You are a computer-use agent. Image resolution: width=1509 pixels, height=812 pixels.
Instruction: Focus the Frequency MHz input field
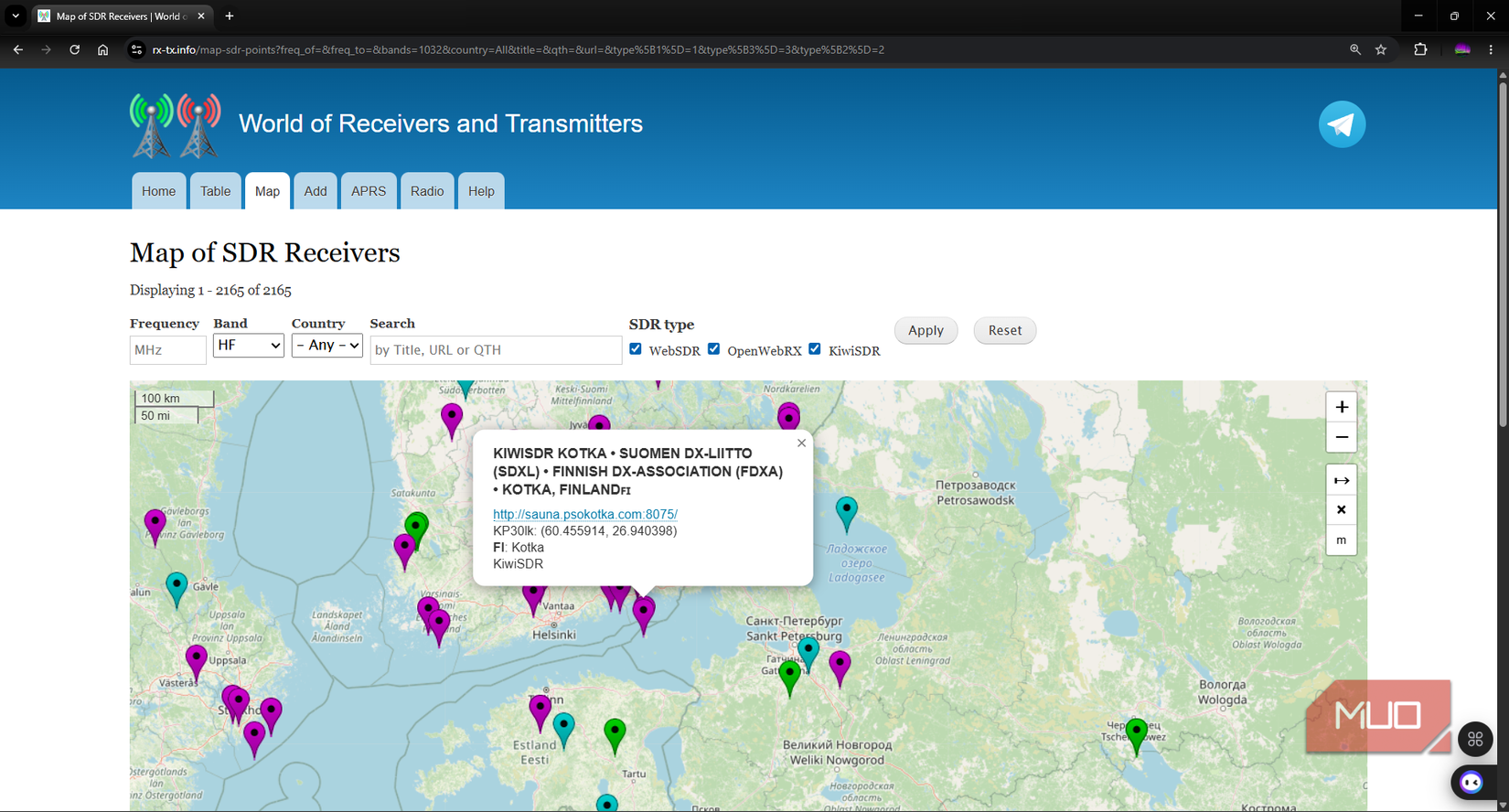[168, 350]
